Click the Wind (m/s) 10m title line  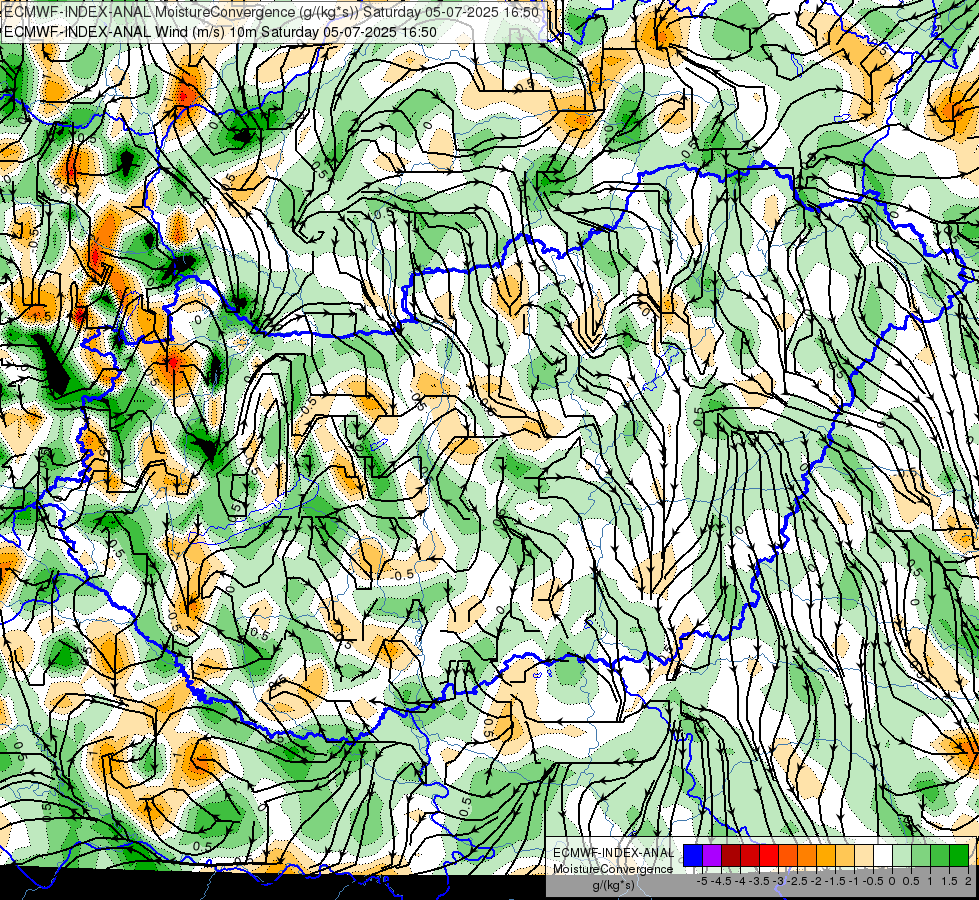(220, 32)
